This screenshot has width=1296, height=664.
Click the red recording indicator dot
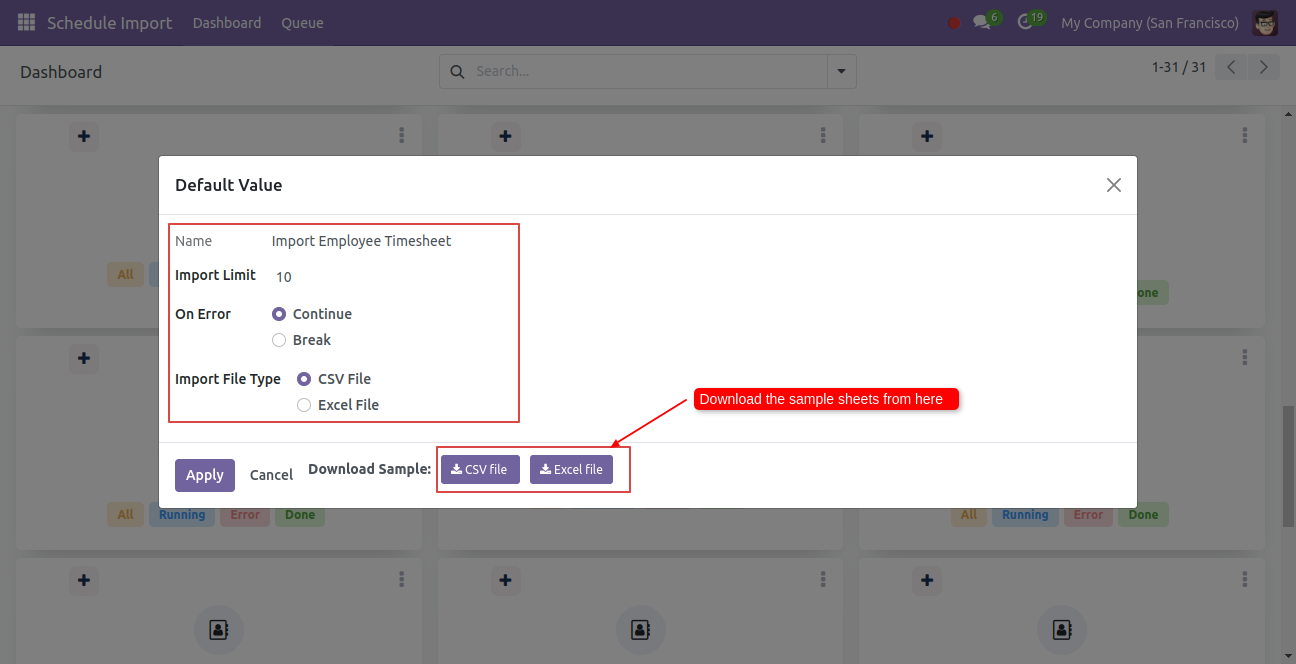pyautogui.click(x=954, y=23)
